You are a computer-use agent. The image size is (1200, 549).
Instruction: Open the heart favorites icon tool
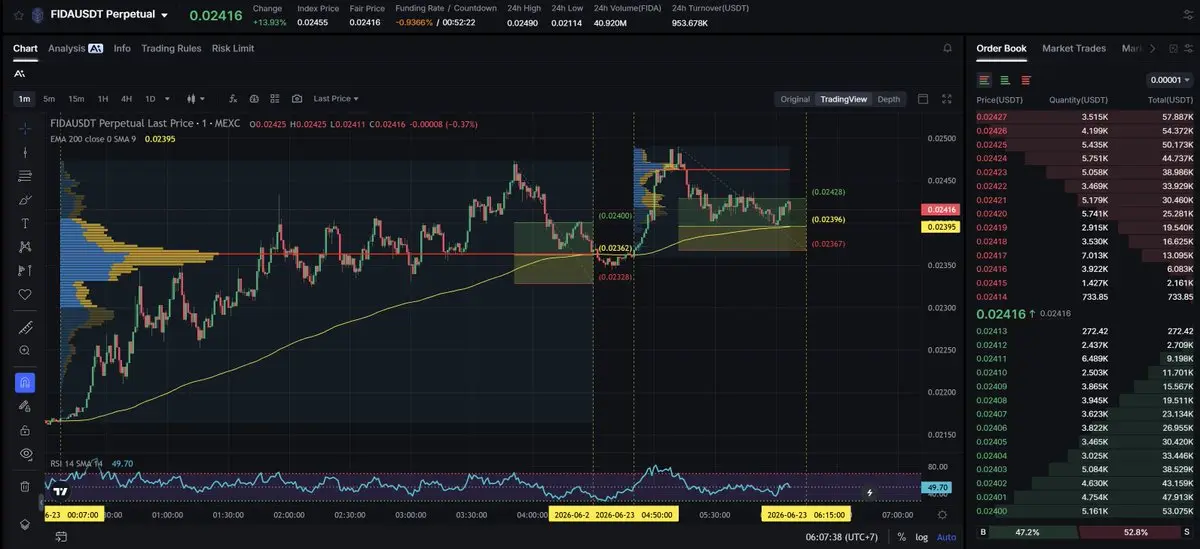(x=25, y=294)
